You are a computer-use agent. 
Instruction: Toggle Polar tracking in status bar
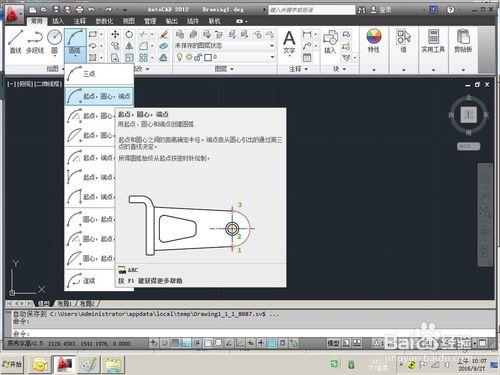197,343
